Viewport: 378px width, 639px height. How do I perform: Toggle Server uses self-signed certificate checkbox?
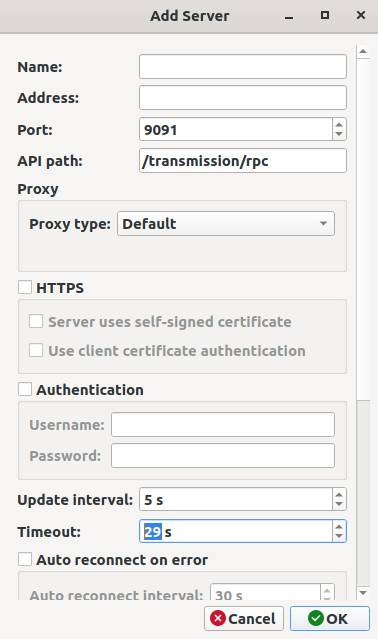tap(36, 321)
